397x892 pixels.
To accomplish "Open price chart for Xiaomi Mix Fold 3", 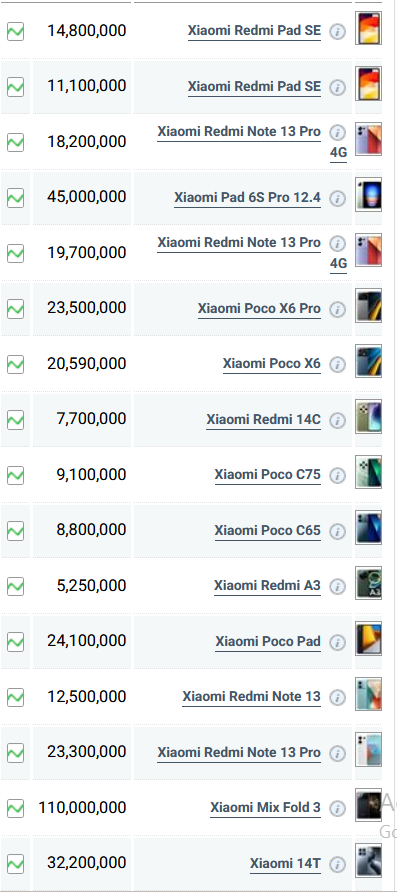I will [x=15, y=808].
